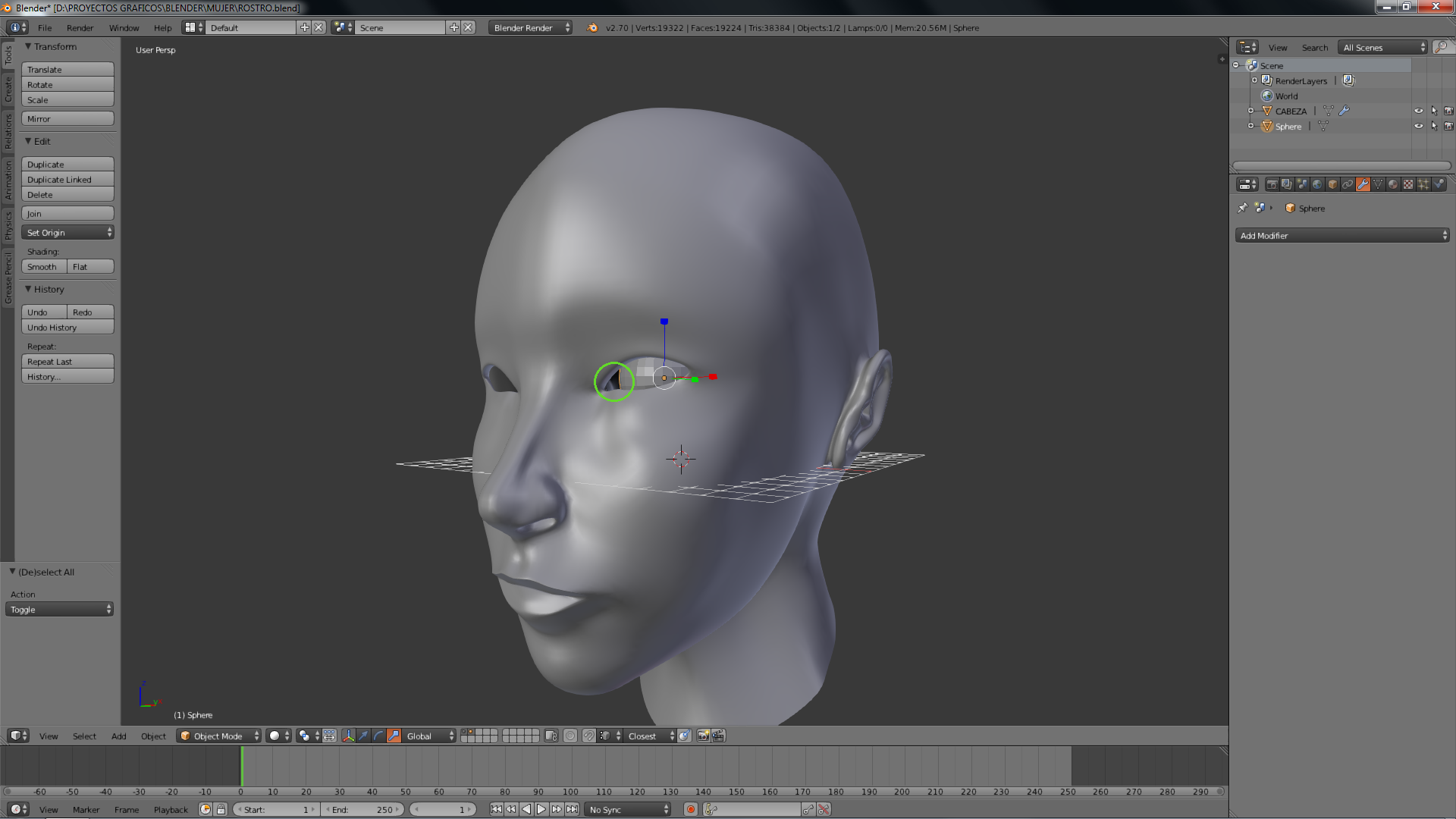
Task: Click the outliner search magnifier icon
Action: [1441, 47]
